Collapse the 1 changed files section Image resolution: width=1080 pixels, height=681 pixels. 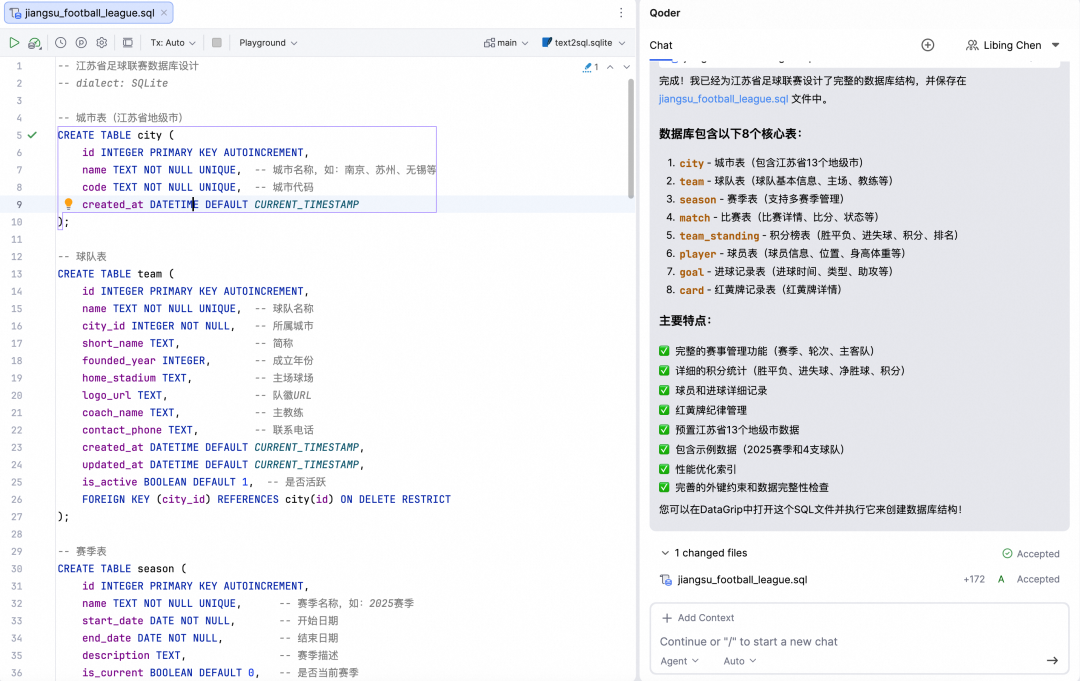[665, 553]
